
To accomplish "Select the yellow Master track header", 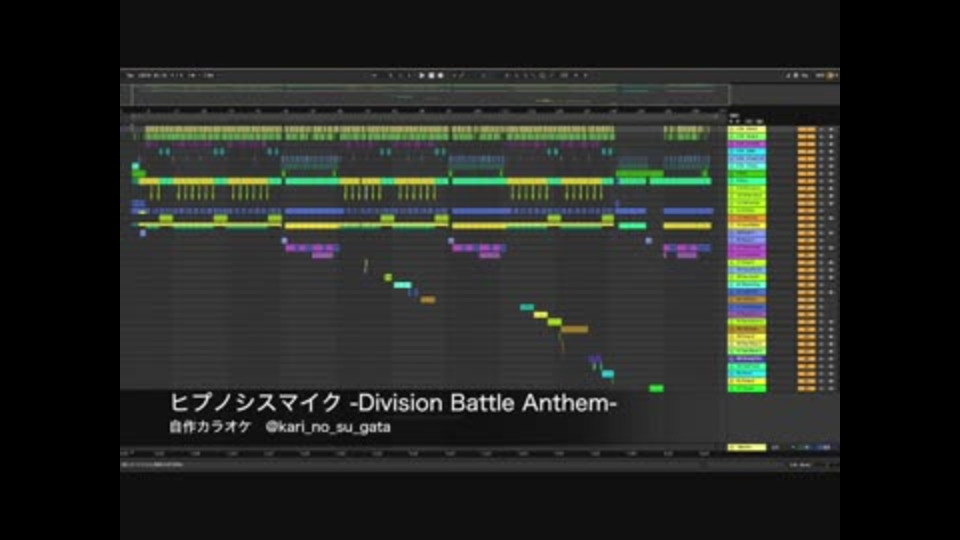I will tap(747, 448).
